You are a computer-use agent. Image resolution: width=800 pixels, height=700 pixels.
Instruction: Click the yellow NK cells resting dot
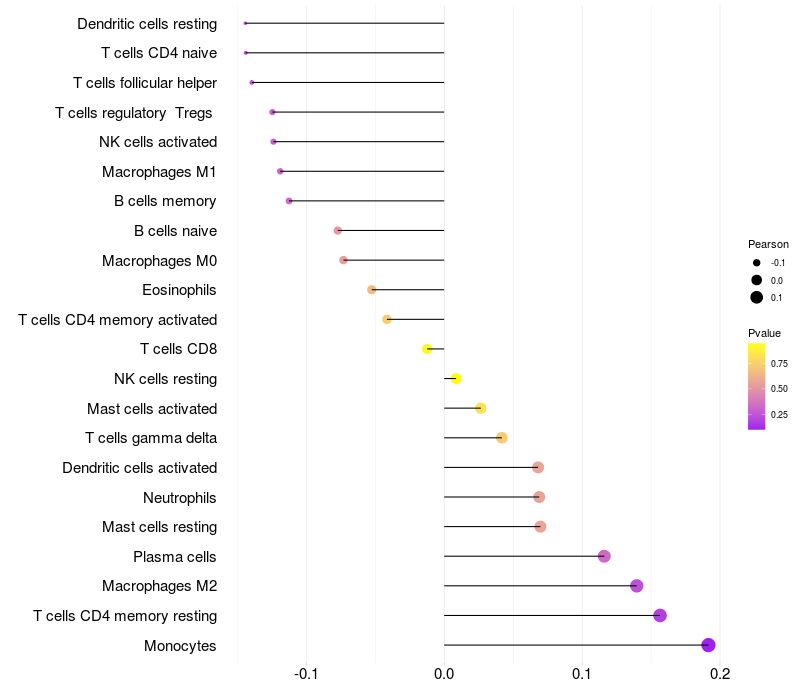click(456, 379)
